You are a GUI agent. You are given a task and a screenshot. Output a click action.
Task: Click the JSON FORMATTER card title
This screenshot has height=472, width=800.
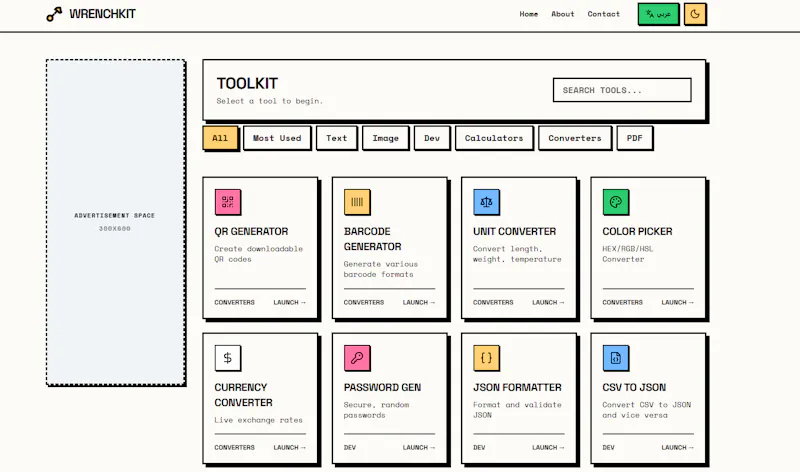[x=517, y=388]
